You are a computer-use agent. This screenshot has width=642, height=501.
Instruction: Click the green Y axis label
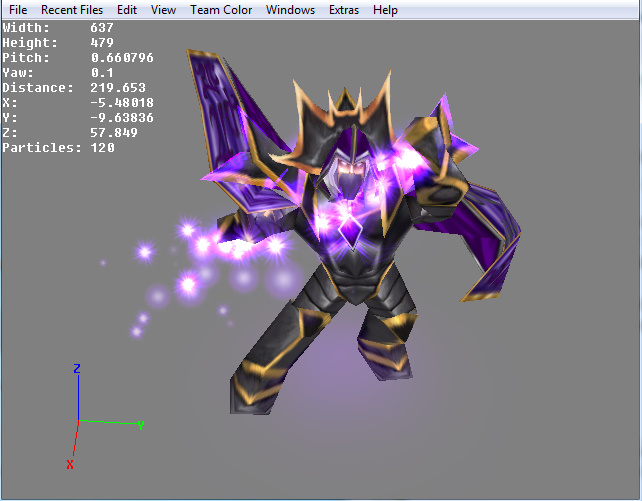point(141,425)
